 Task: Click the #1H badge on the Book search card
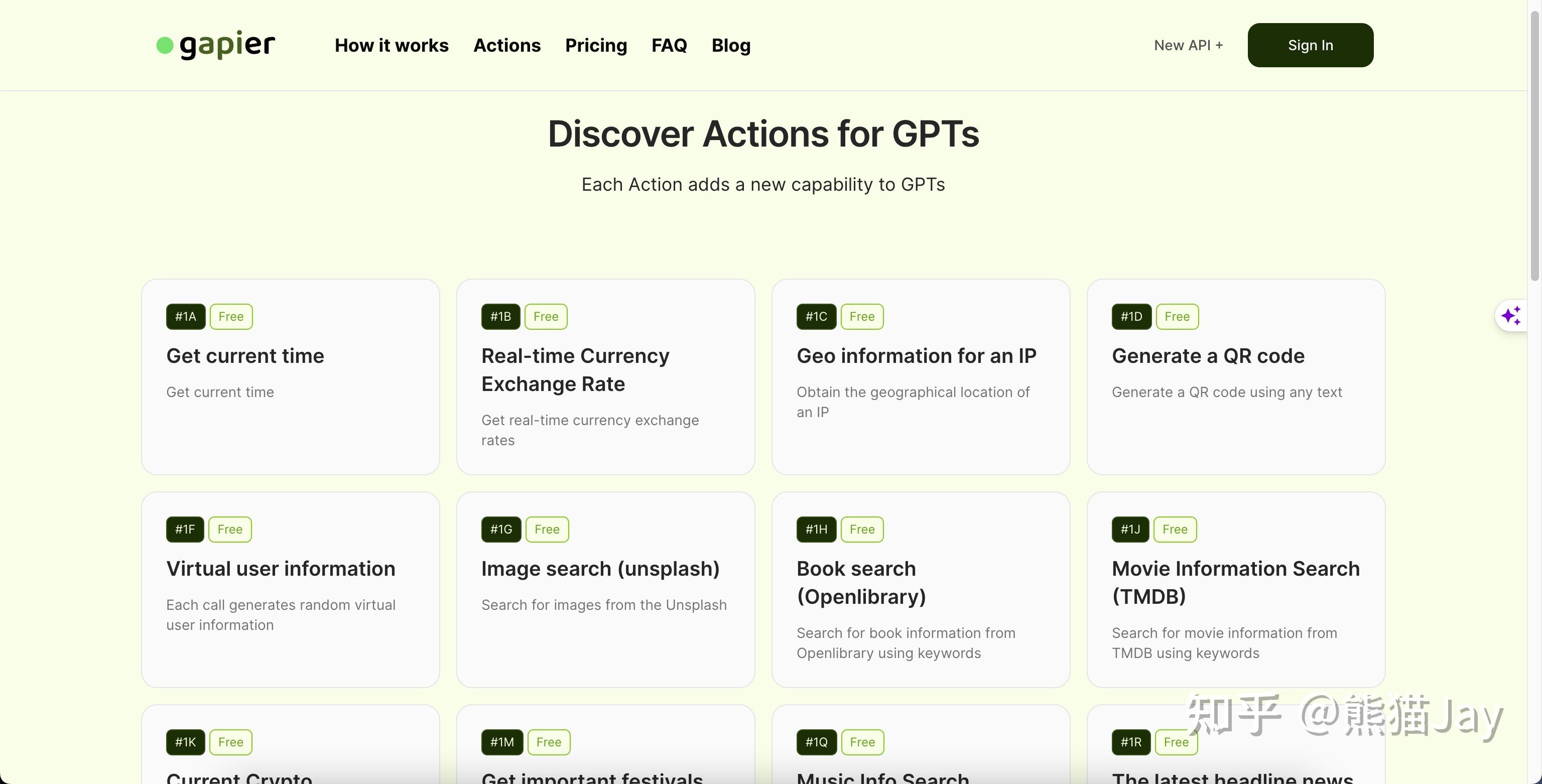816,530
